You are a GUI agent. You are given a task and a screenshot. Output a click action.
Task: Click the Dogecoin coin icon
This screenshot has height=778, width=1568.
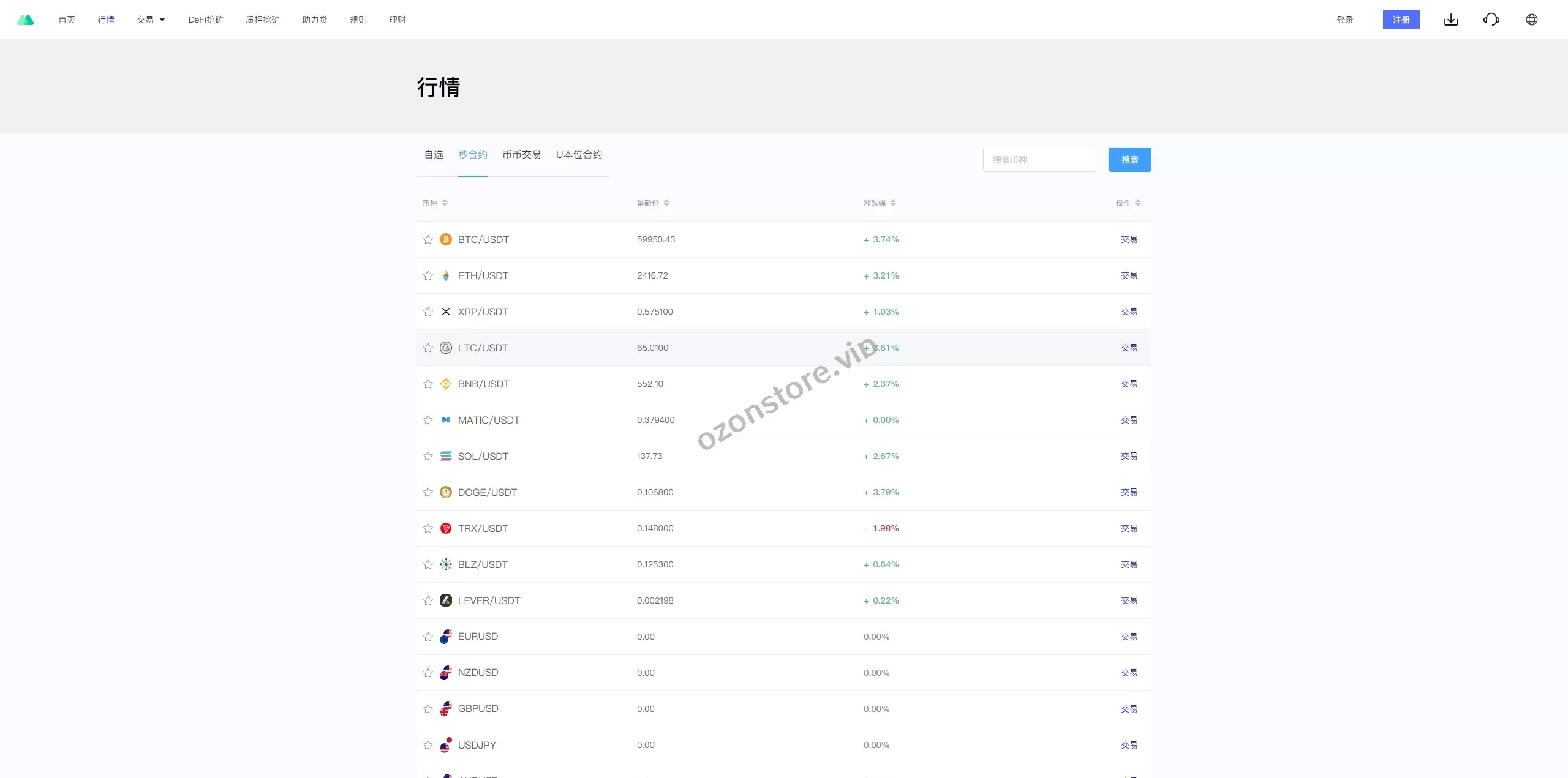446,492
